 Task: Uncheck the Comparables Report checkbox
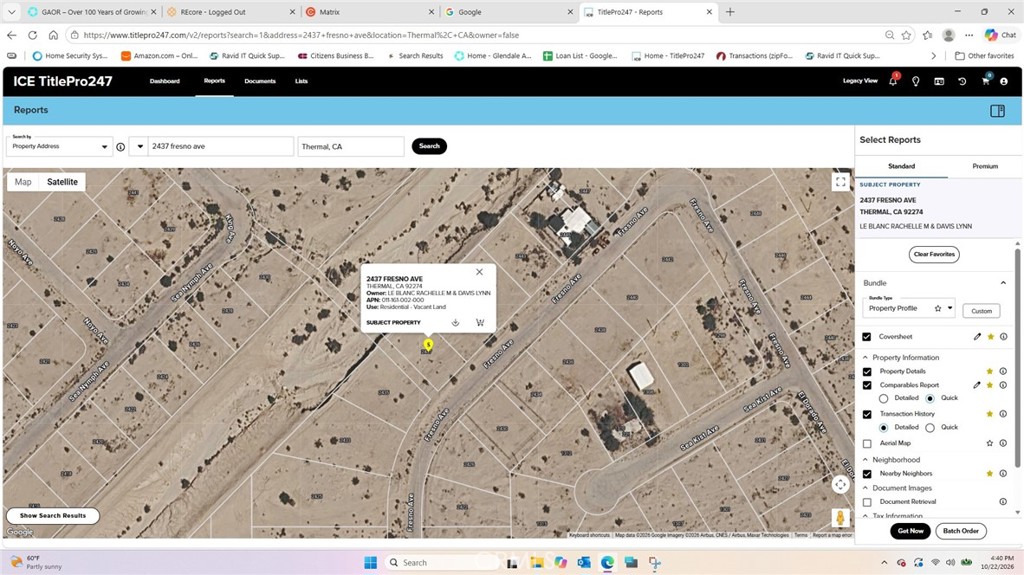867,385
